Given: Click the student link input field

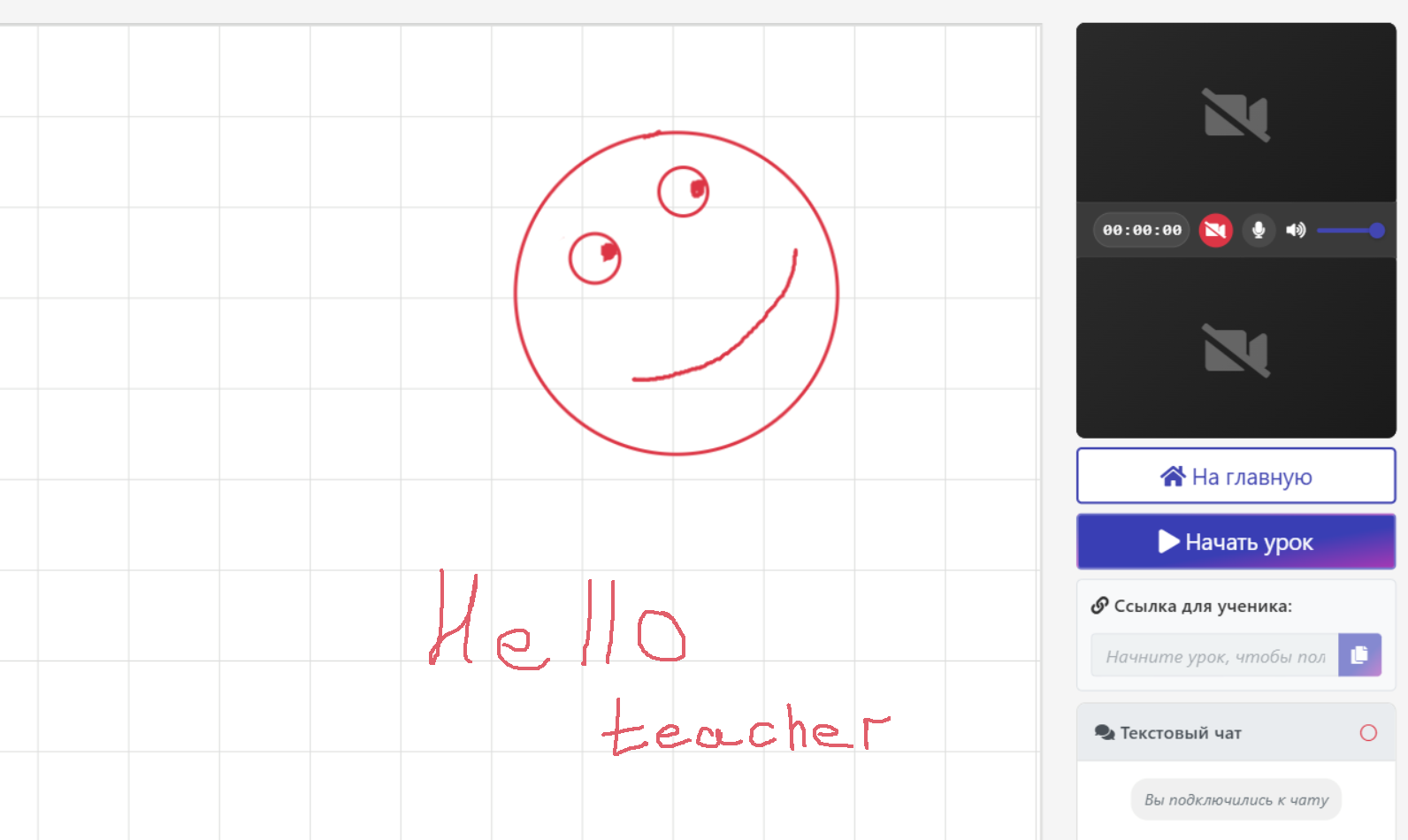Looking at the screenshot, I should 1215,655.
